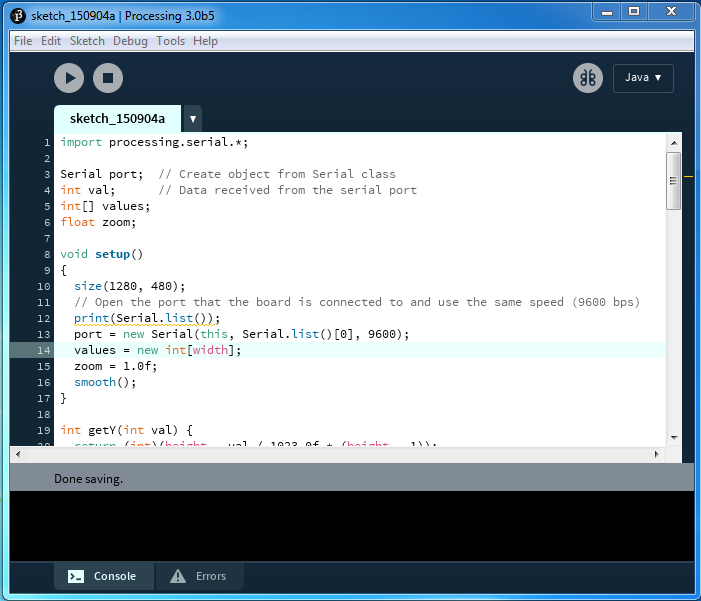Open the Tools menu
The image size is (701, 601).
[170, 41]
